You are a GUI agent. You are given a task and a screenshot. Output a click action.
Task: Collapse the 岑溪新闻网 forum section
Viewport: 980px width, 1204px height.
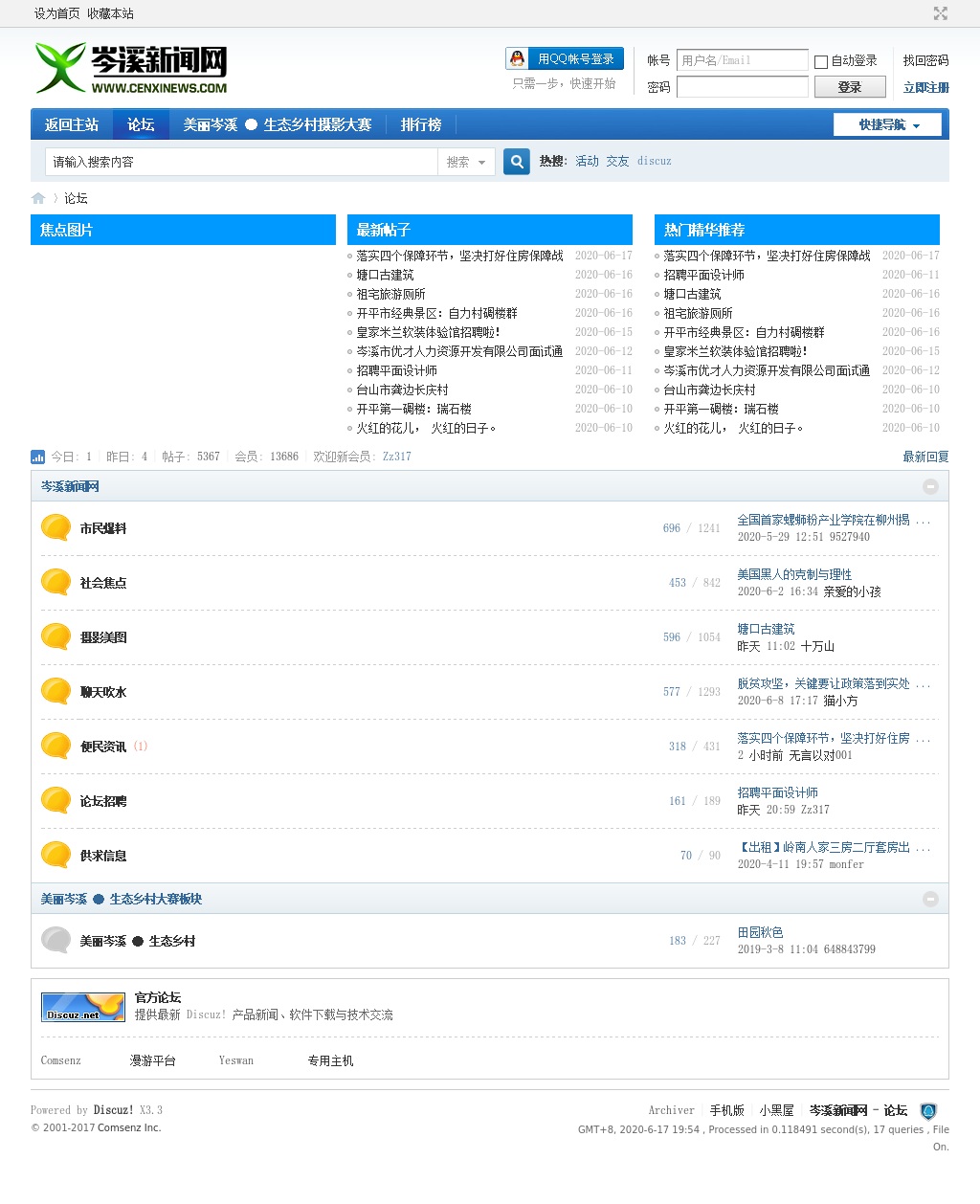point(930,487)
